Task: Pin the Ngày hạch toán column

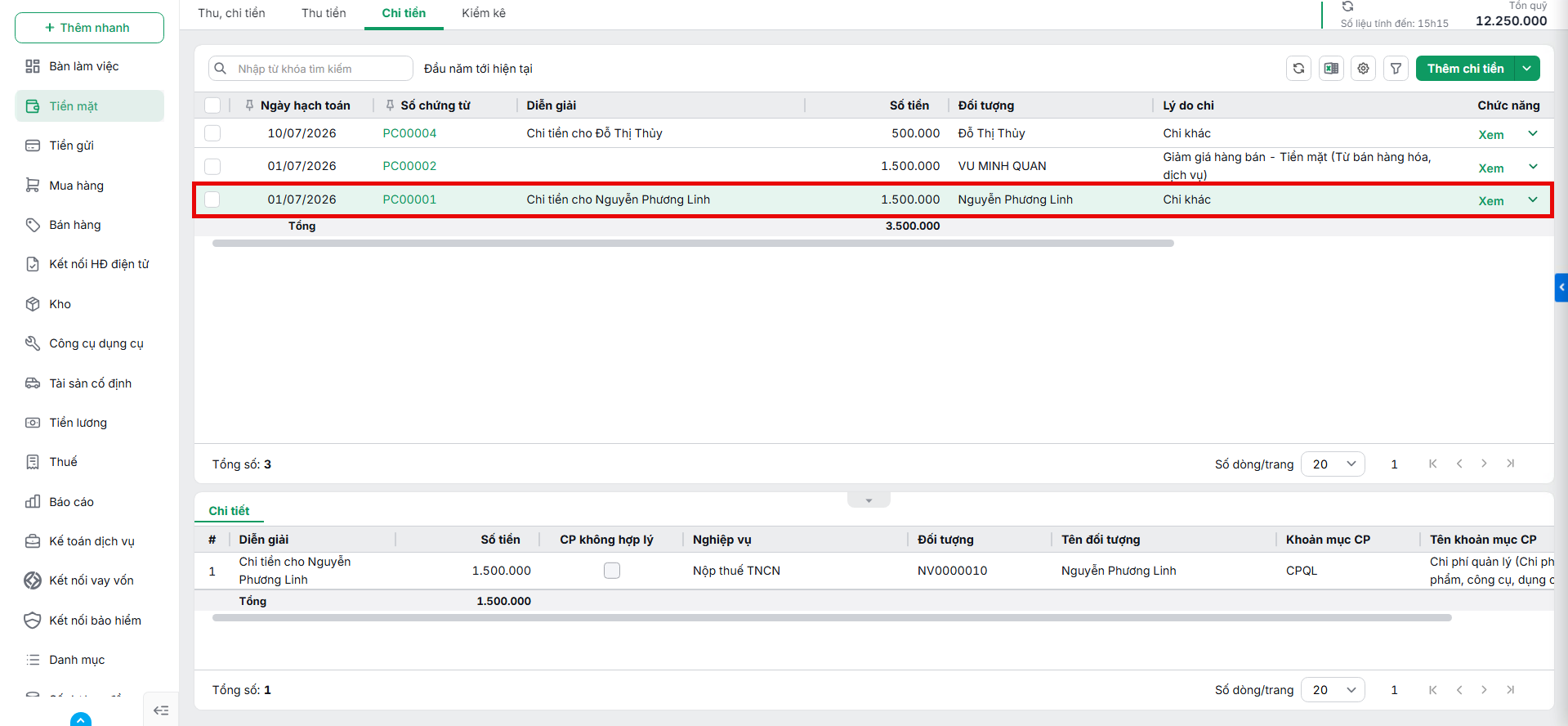Action: pos(249,105)
